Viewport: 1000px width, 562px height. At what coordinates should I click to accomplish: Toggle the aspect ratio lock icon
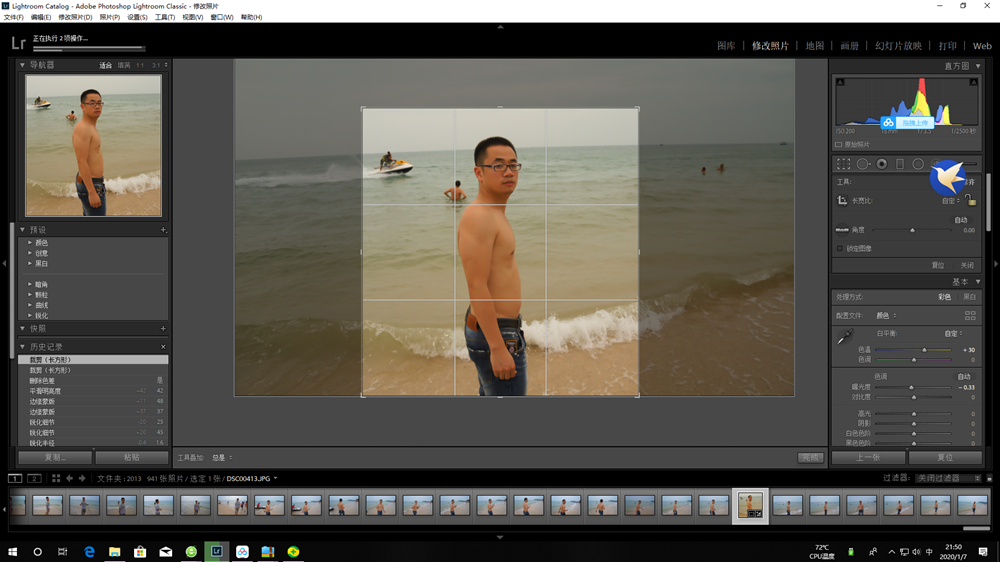click(x=970, y=201)
